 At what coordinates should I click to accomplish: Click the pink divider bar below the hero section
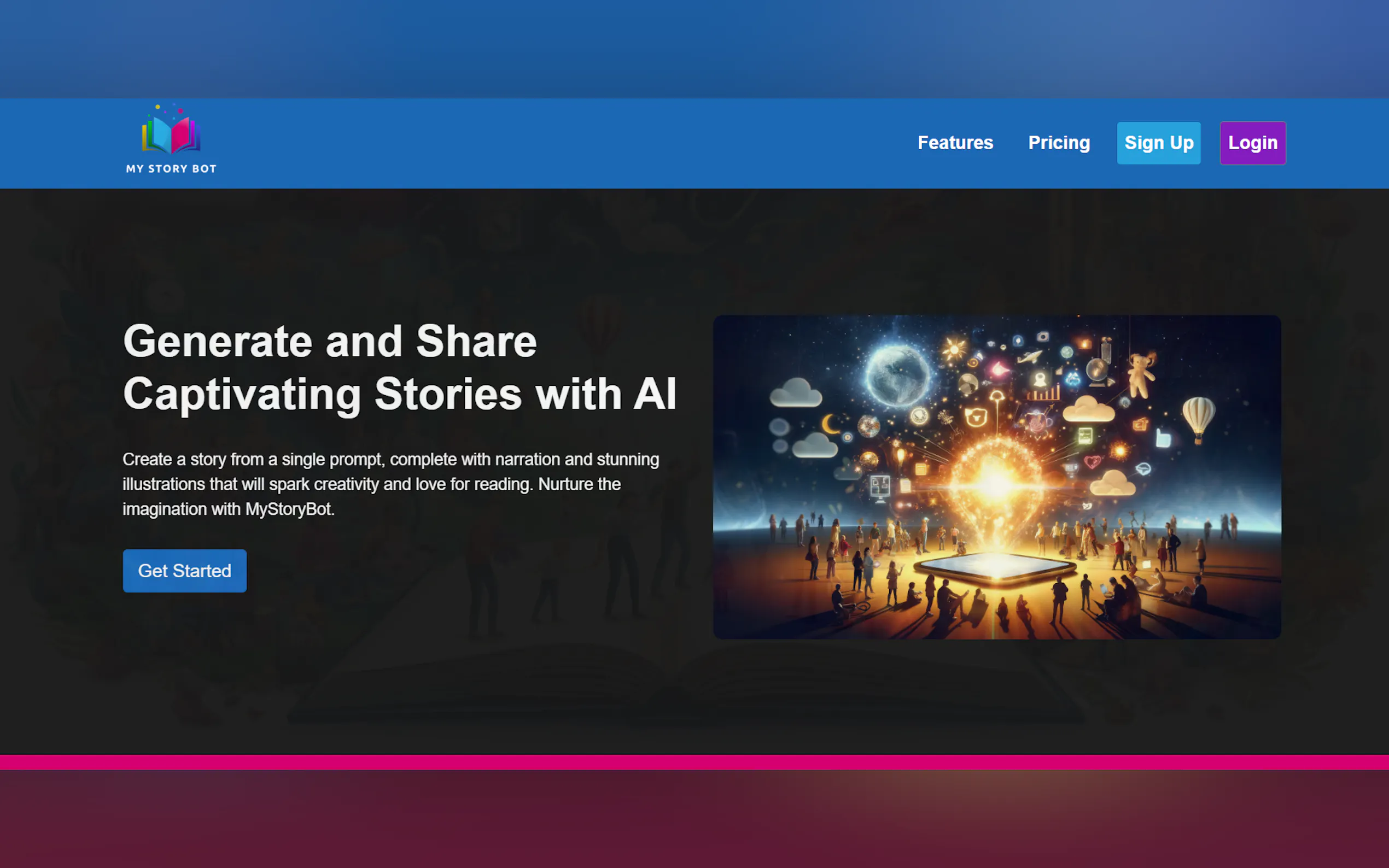pyautogui.click(x=694, y=762)
